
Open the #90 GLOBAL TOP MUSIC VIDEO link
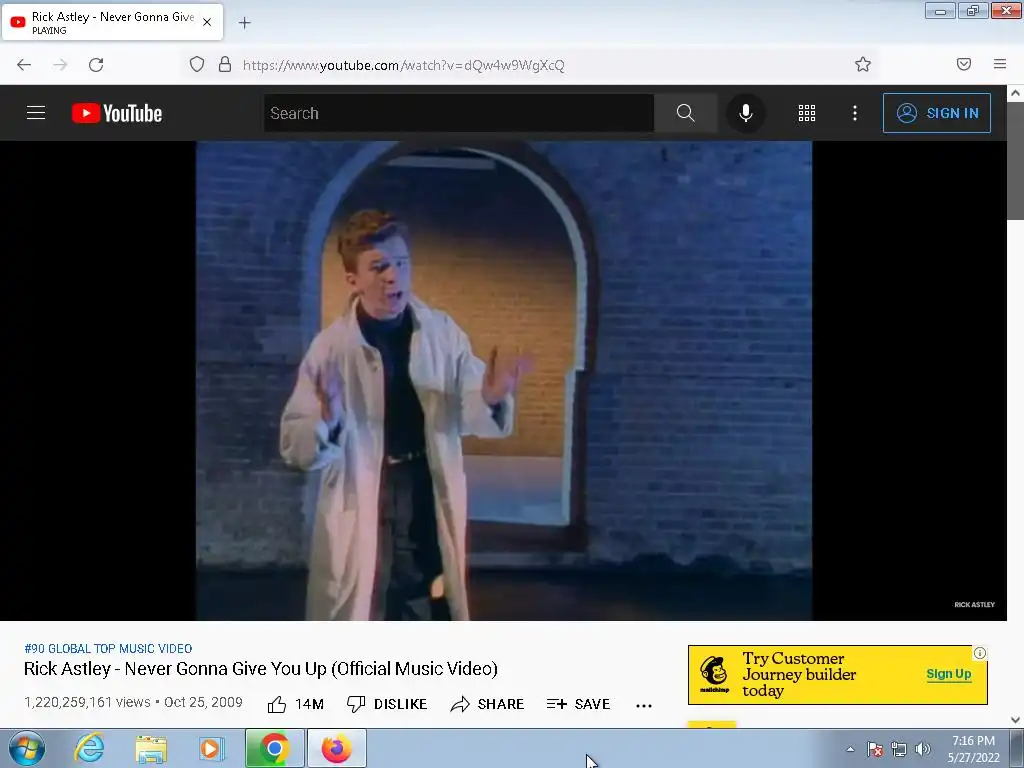[x=108, y=648]
